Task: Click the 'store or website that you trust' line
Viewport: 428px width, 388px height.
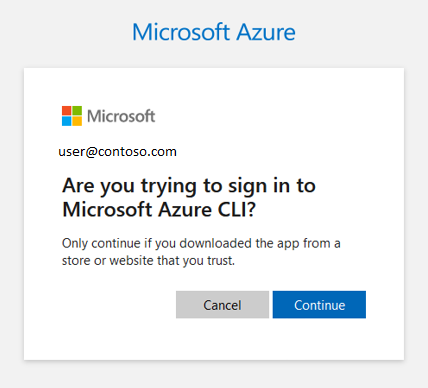Action: (148, 261)
